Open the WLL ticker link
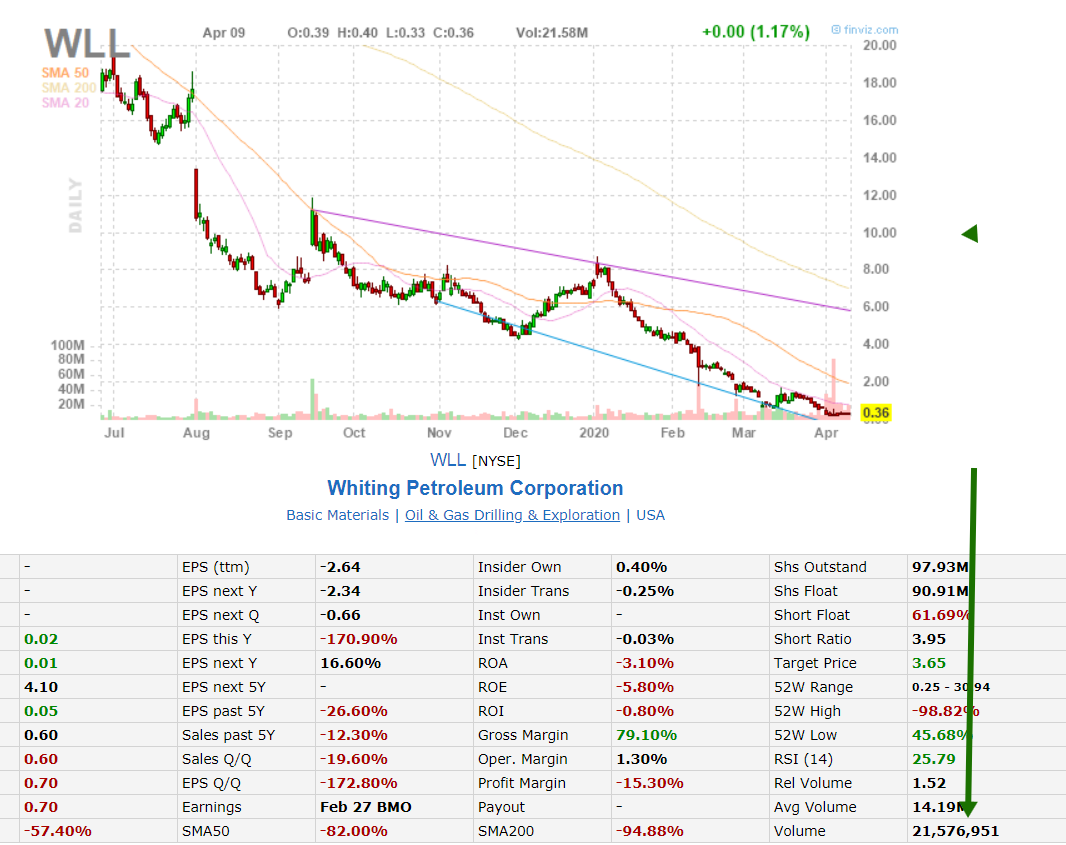The width and height of the screenshot is (1066, 845). (x=448, y=460)
